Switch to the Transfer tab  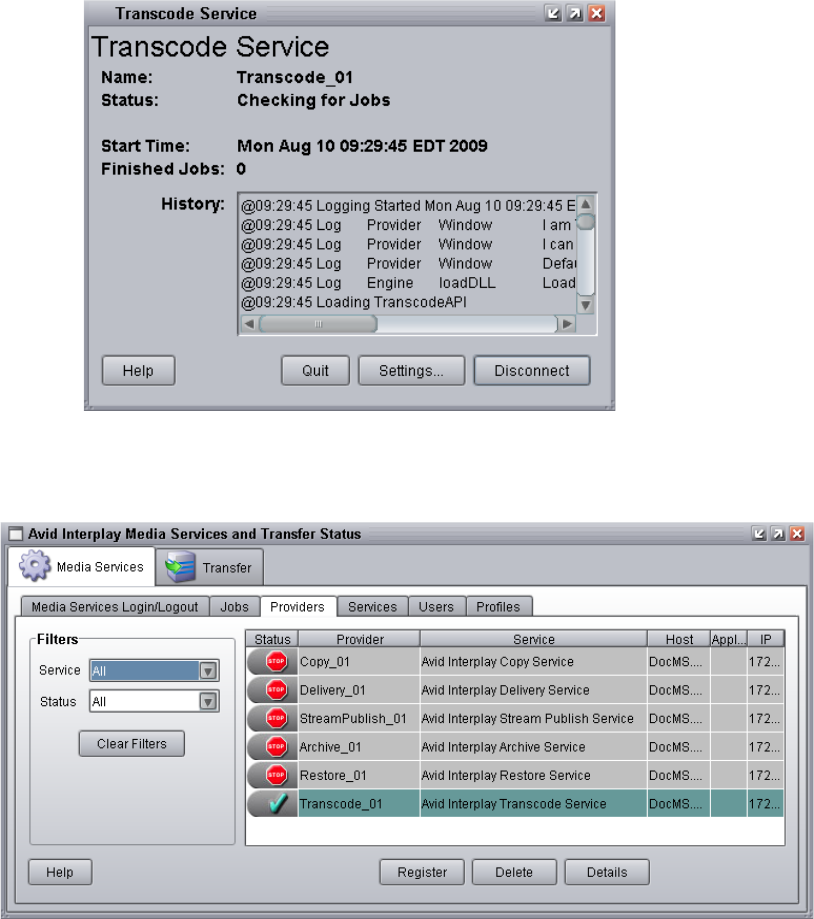tap(209, 567)
